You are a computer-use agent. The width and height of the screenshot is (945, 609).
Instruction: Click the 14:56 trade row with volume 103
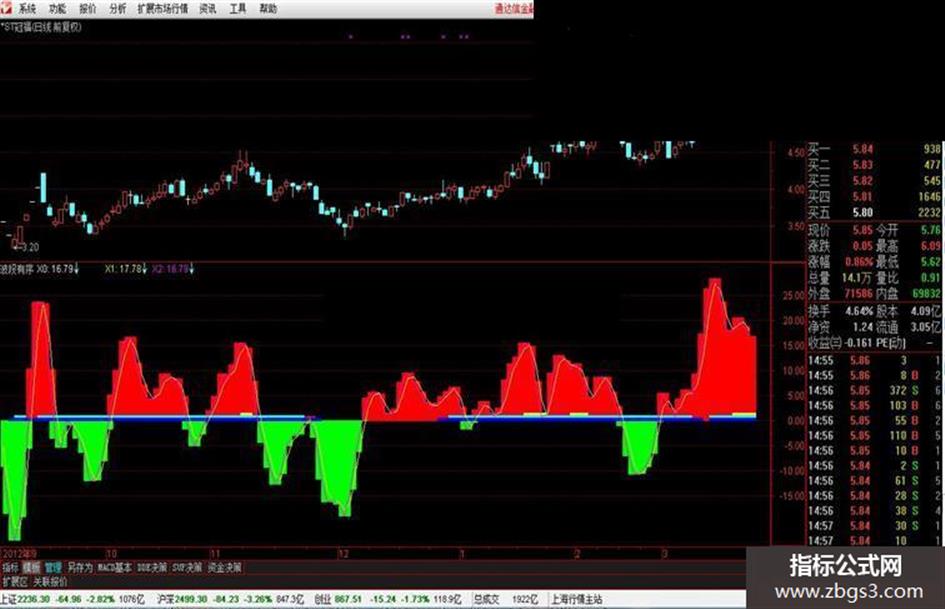tap(874, 406)
